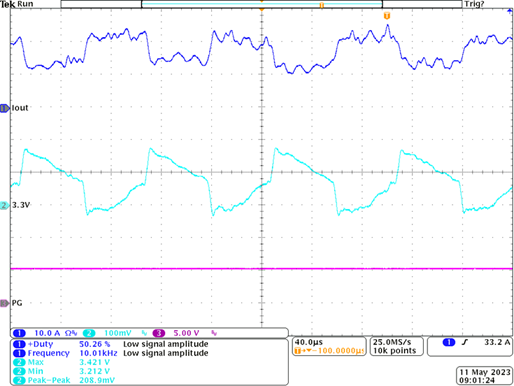Click the +Duty measurement readout
514x386 pixels.
110,344
